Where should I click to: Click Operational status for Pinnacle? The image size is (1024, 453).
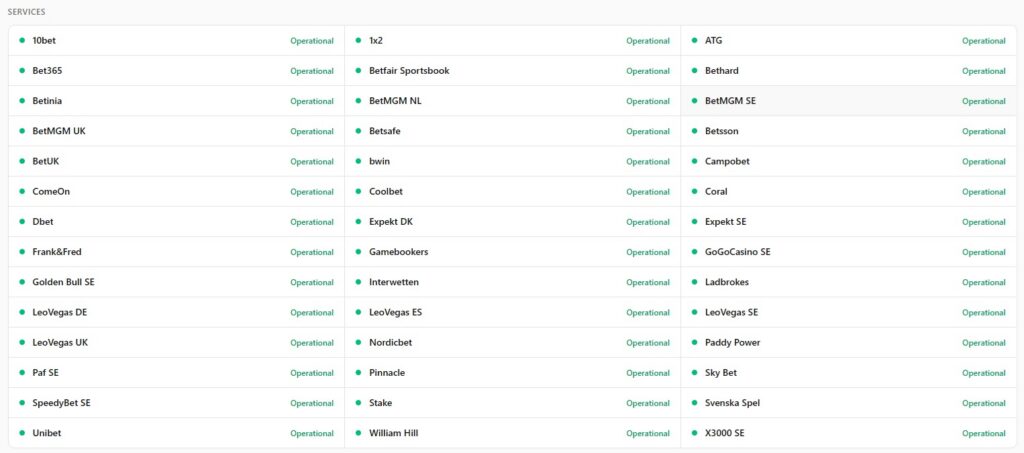point(648,373)
